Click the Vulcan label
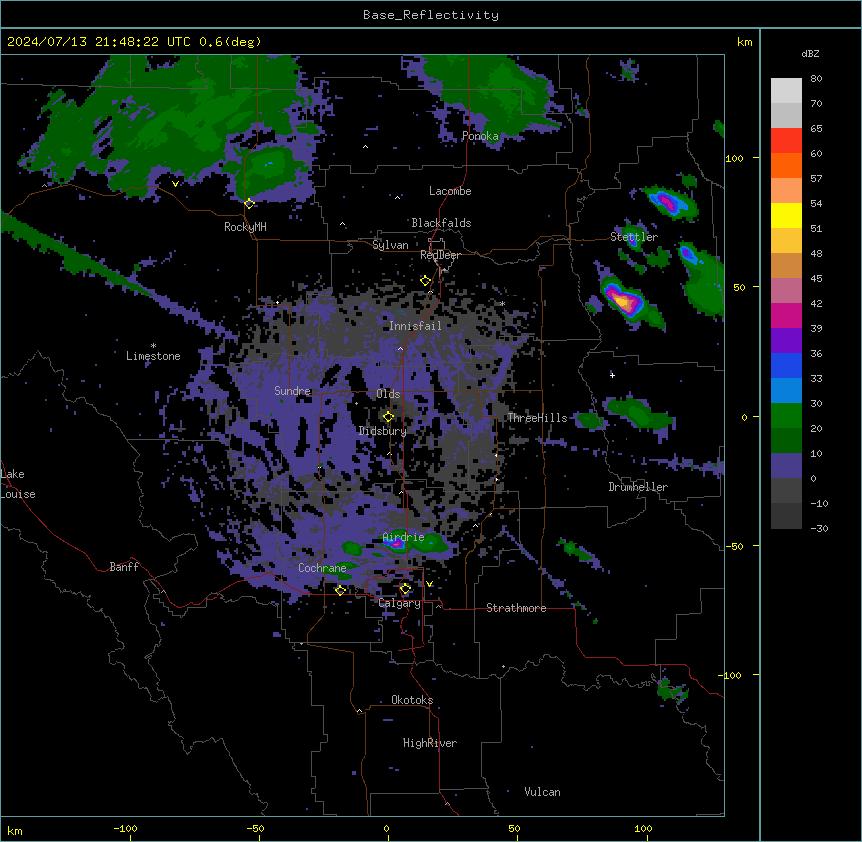Screen dimensions: 862x842 click(x=543, y=792)
